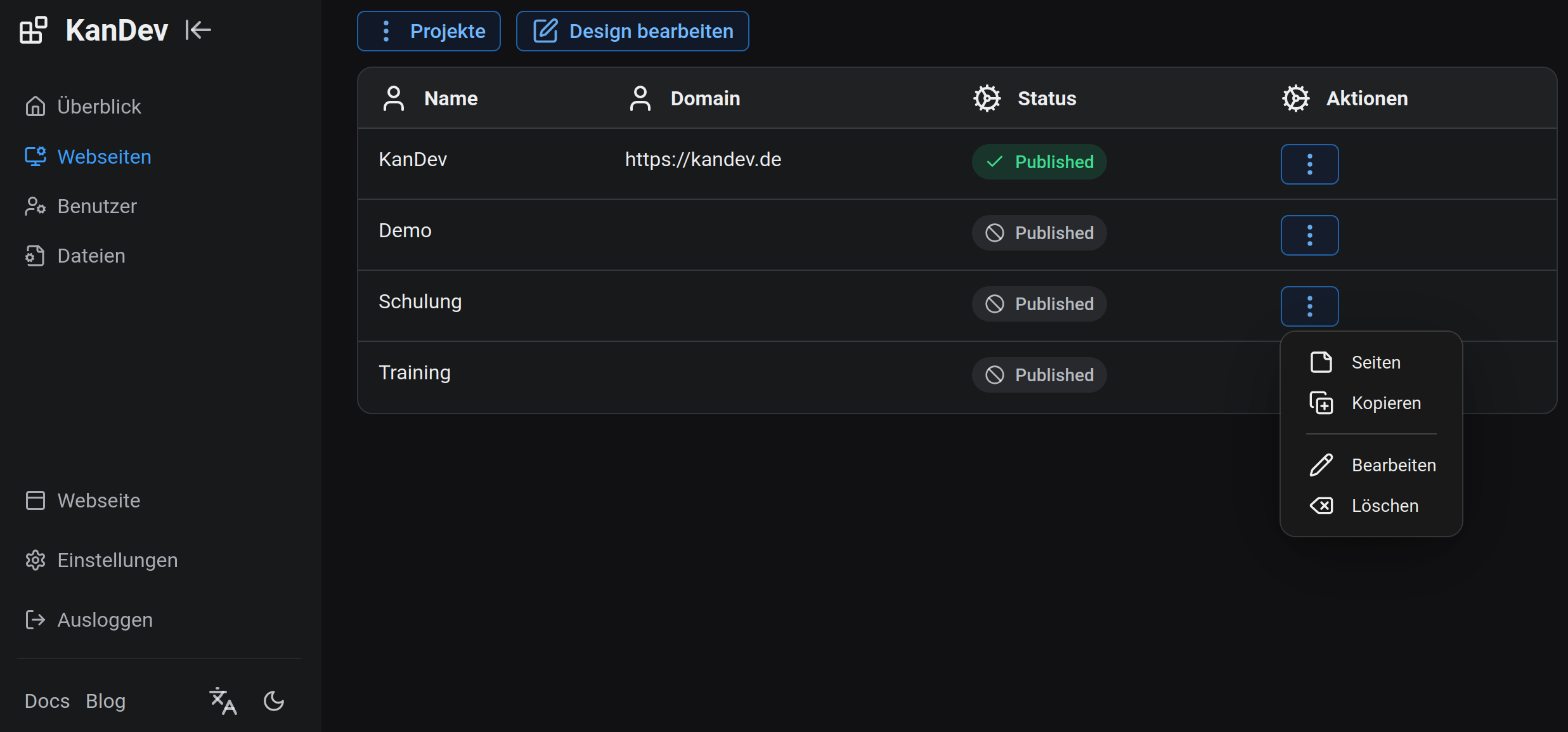Screen dimensions: 1568x732
Task: Click the KanDev logo icon
Action: [x=33, y=30]
